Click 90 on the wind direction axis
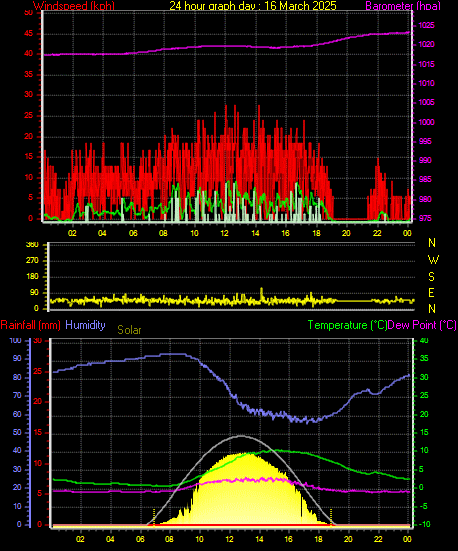The height and width of the screenshot is (551, 458). coord(34,293)
